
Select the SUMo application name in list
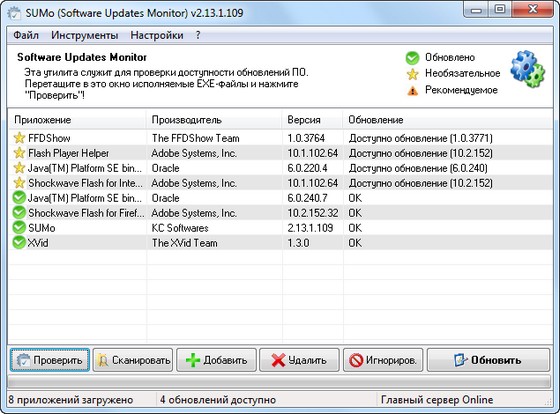42,228
